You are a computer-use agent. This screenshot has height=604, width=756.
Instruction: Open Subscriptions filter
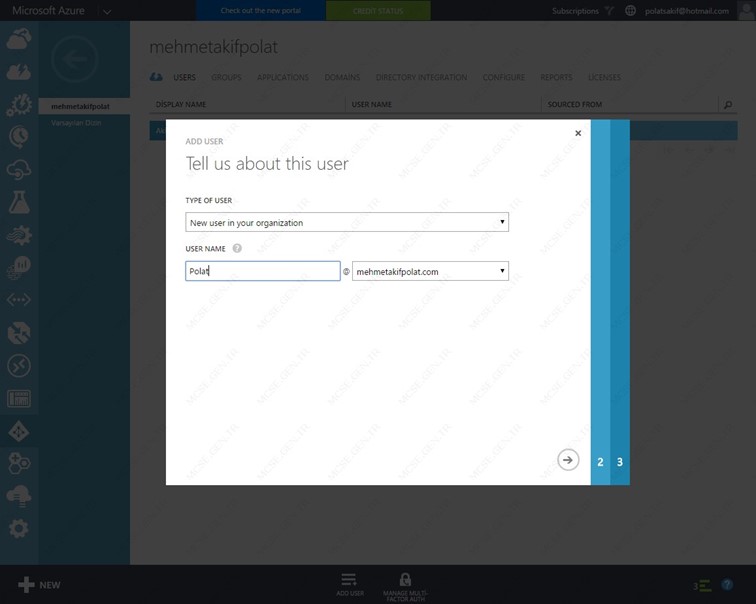click(x=582, y=11)
